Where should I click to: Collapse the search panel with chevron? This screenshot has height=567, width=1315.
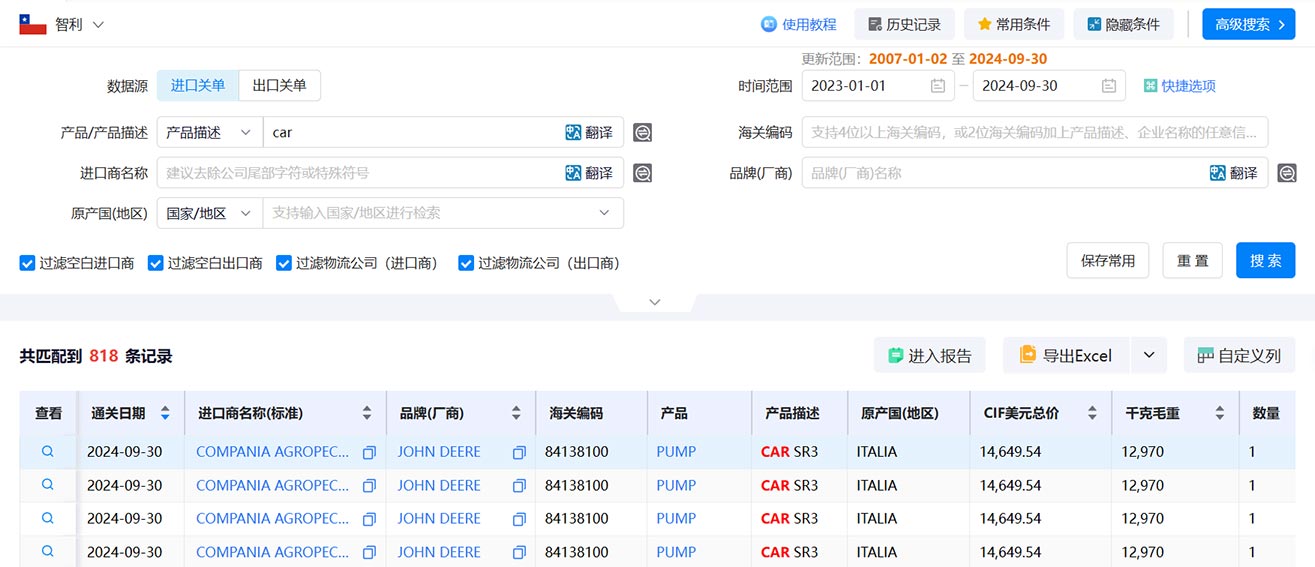[655, 302]
